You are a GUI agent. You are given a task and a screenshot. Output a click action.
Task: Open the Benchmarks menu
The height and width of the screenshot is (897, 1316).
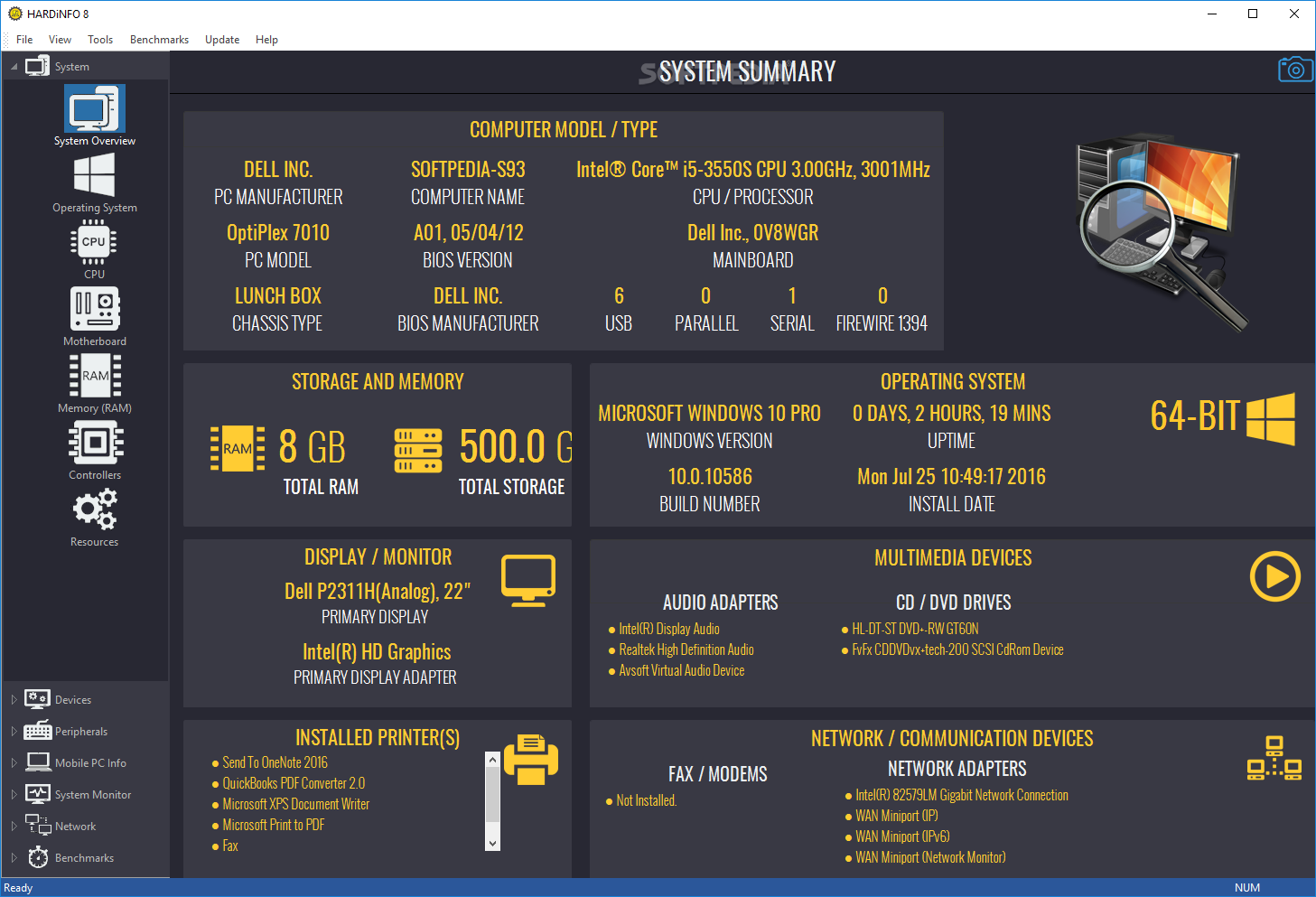coord(159,39)
